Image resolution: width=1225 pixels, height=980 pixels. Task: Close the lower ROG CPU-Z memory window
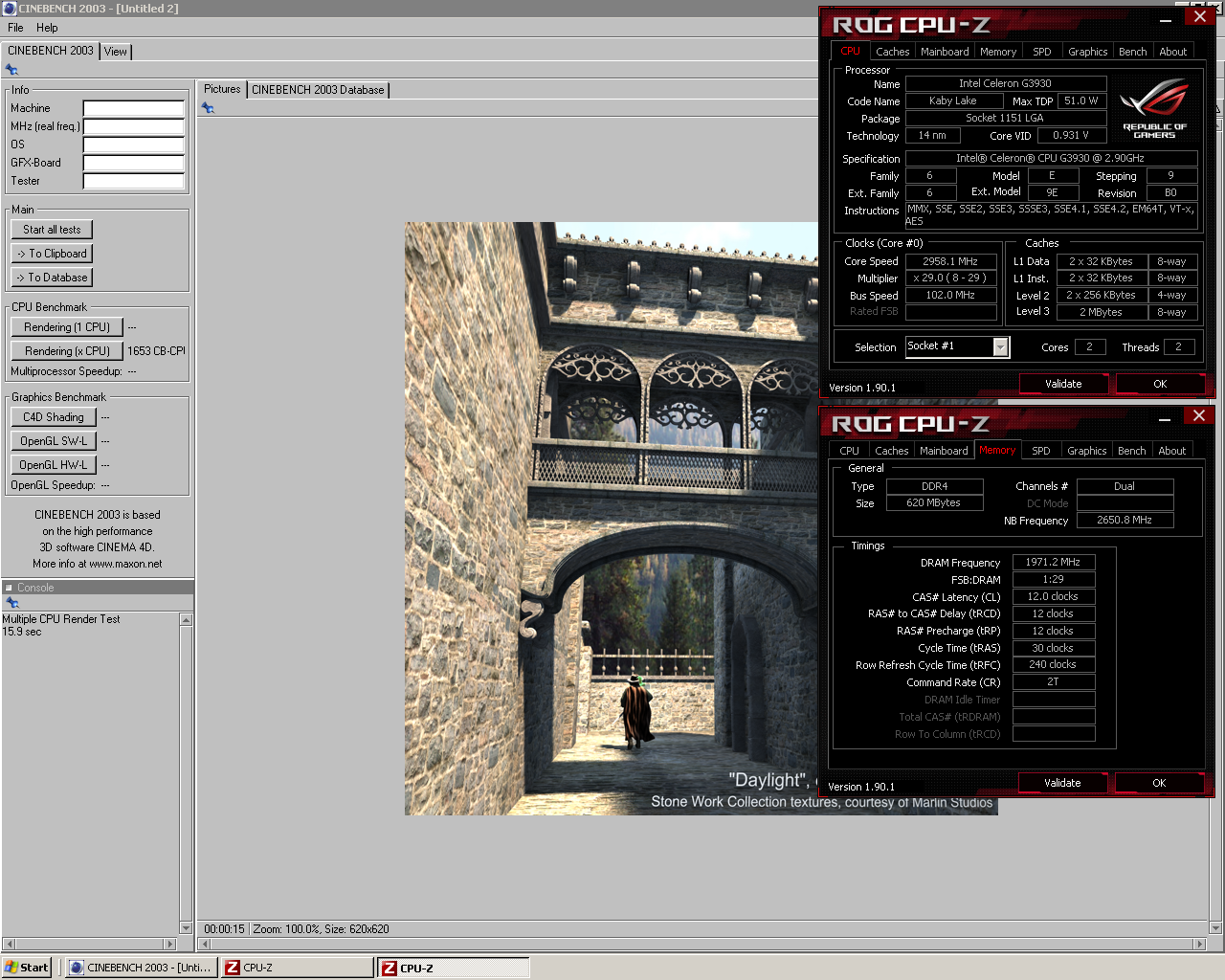click(1199, 415)
